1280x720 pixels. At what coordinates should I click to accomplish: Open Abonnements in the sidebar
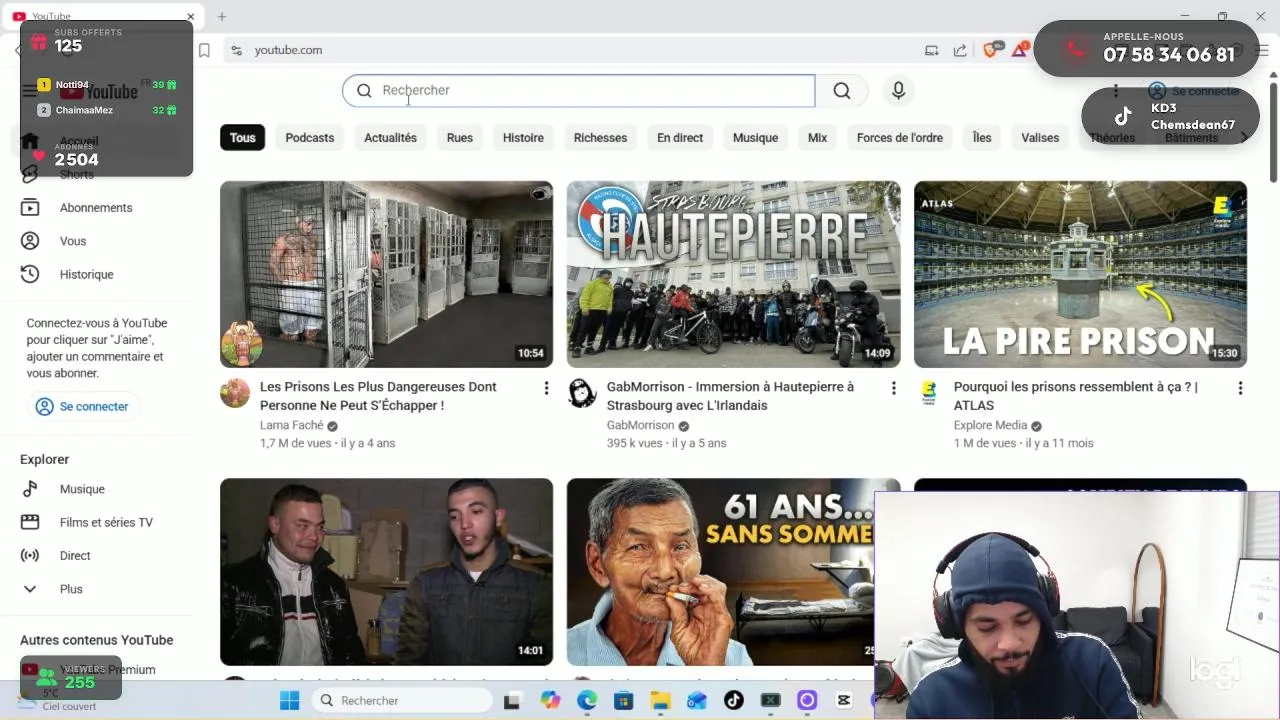point(97,208)
